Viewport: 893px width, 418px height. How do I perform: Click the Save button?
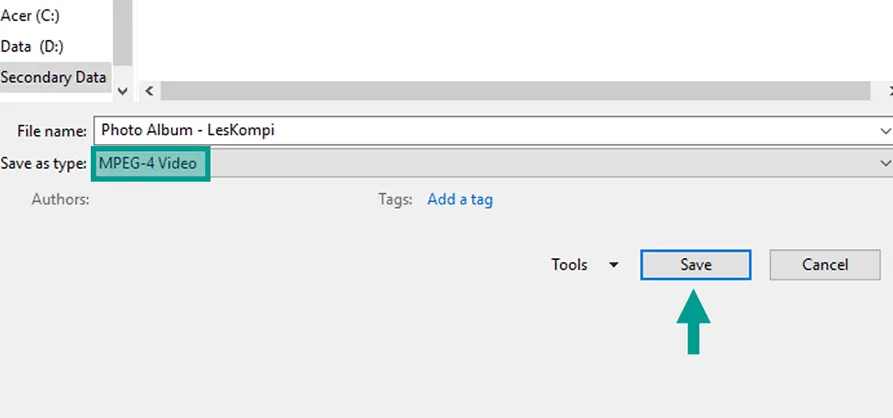695,265
